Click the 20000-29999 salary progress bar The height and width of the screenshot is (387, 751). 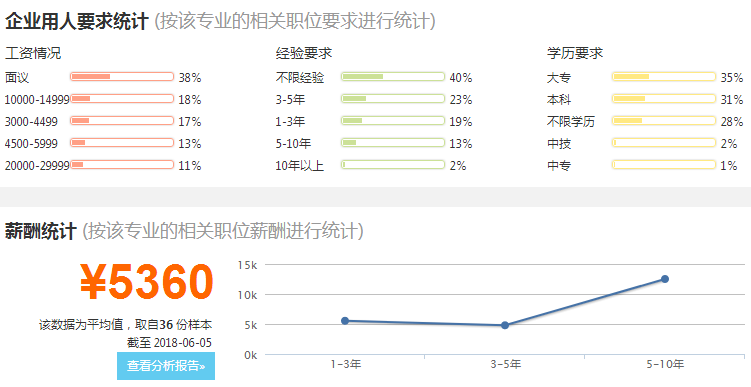tap(122, 165)
